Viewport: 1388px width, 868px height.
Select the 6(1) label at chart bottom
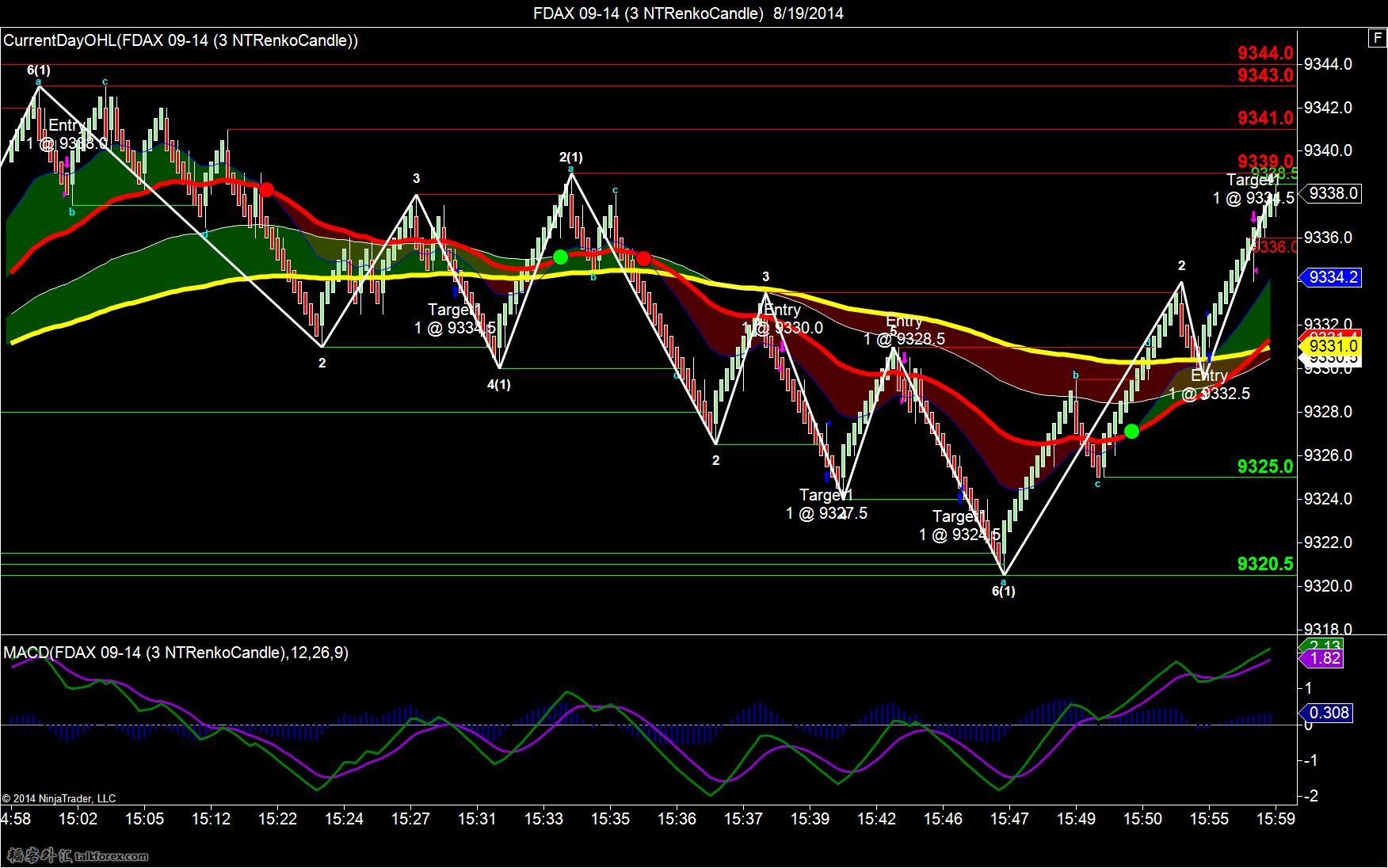[1003, 591]
